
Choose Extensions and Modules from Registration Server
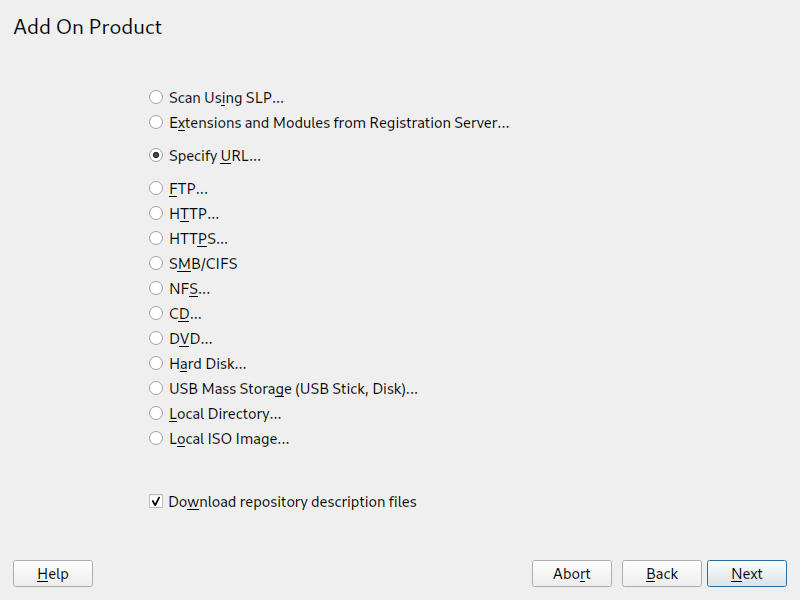pos(156,123)
